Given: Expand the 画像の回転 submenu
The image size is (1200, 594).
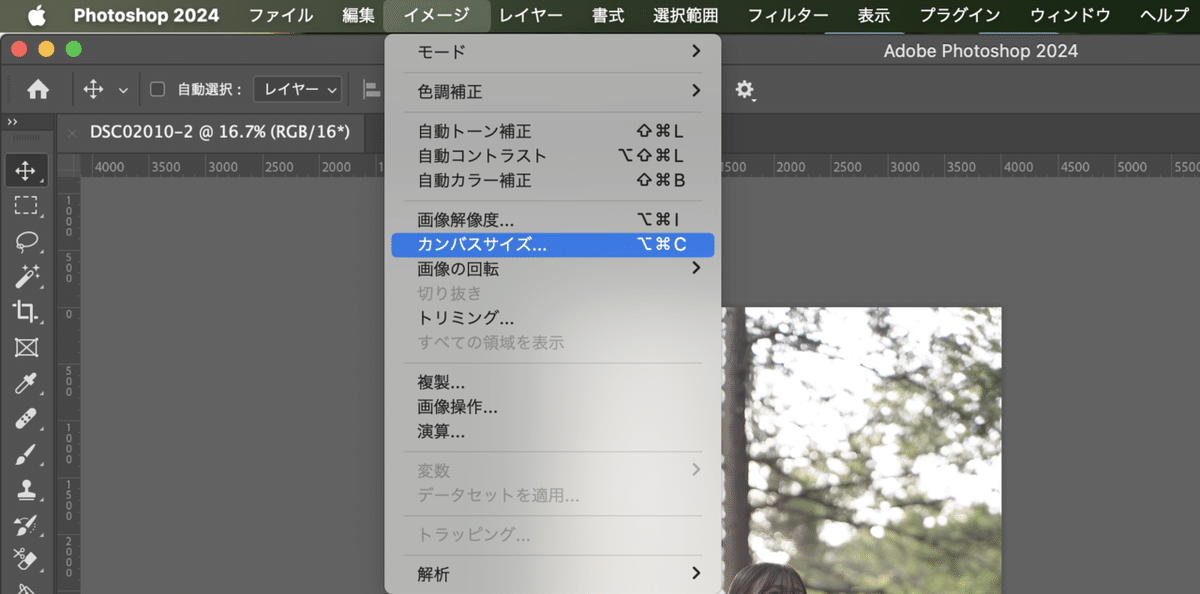Looking at the screenshot, I should pos(552,269).
